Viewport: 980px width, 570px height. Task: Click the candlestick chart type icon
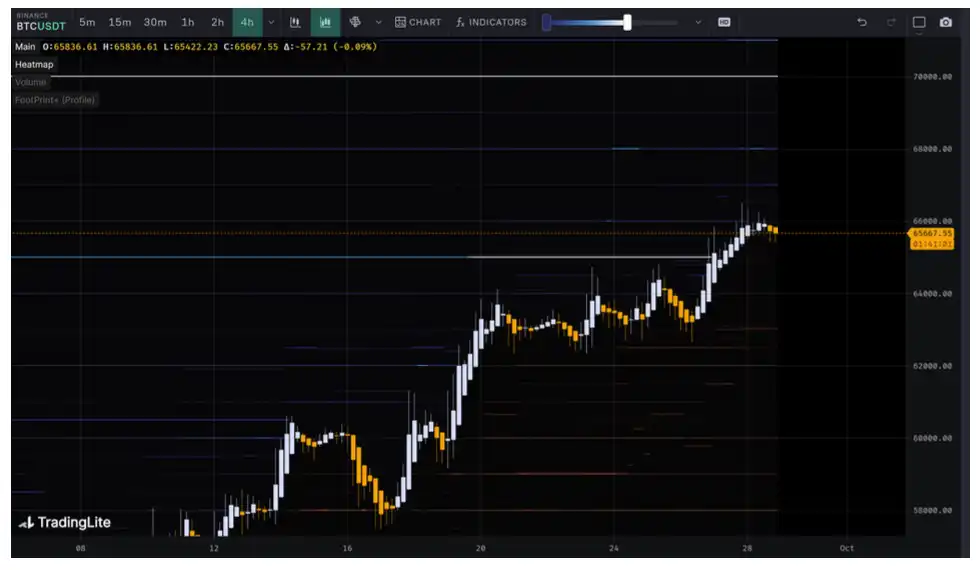[x=295, y=22]
